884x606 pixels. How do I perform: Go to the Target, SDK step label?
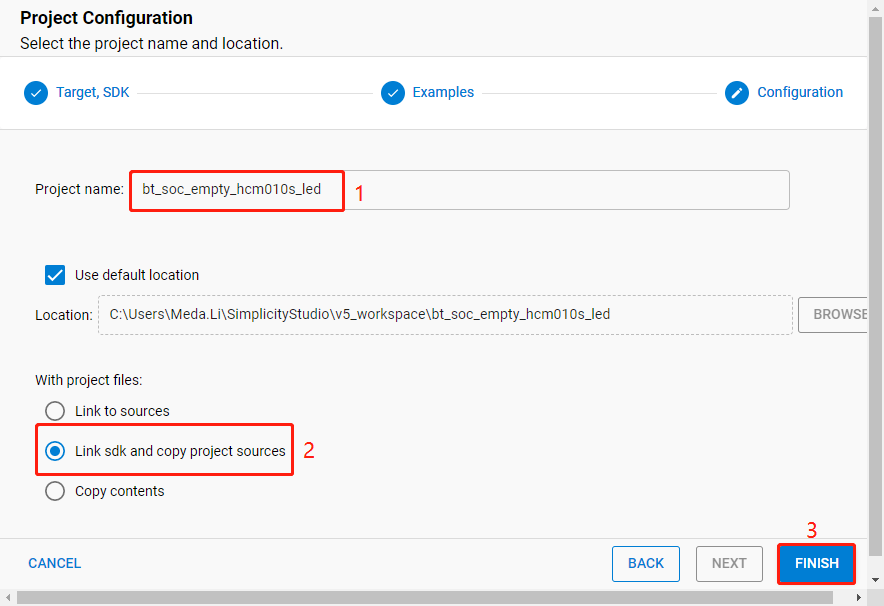pos(92,93)
